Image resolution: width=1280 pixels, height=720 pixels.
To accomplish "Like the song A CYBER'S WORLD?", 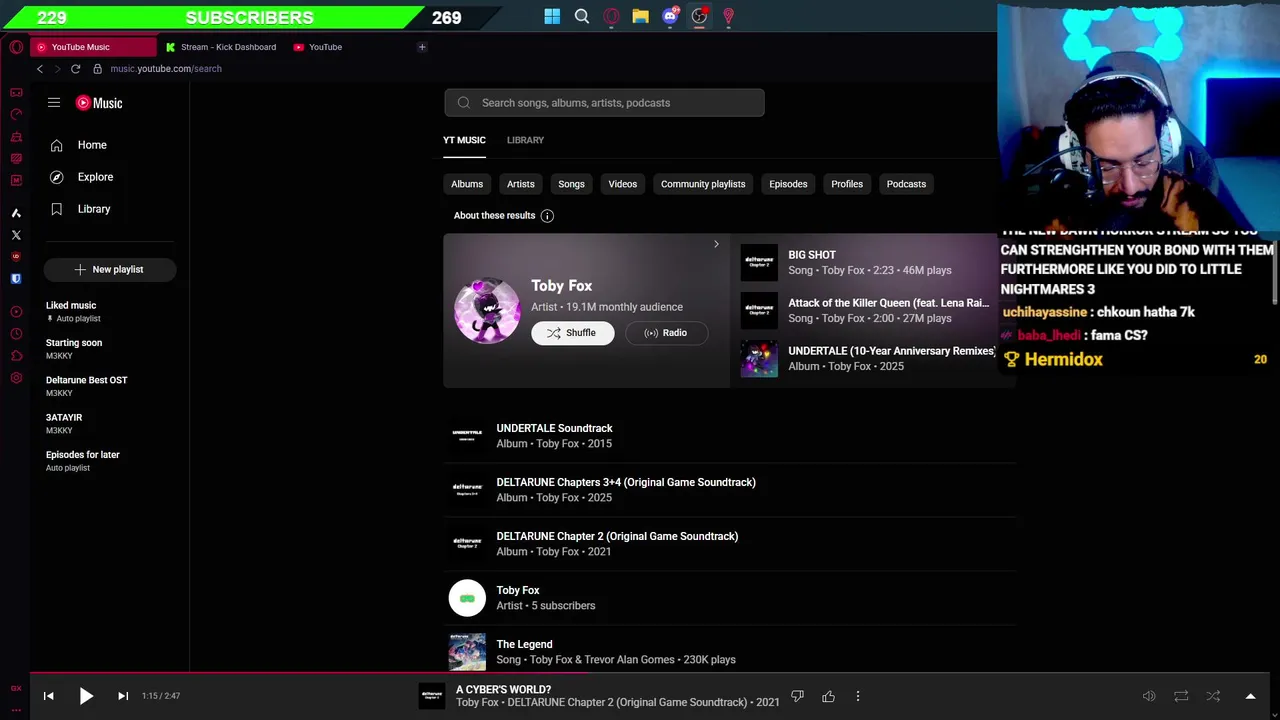I will click(x=828, y=696).
